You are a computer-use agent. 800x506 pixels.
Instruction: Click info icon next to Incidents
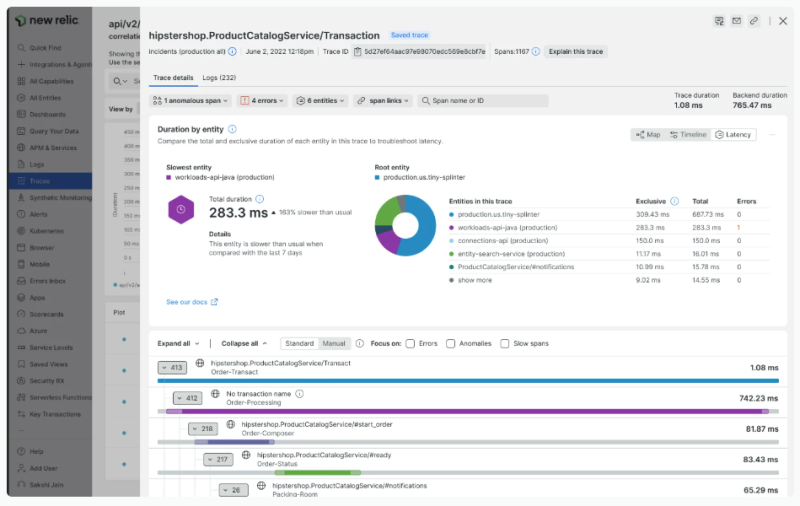tap(232, 52)
